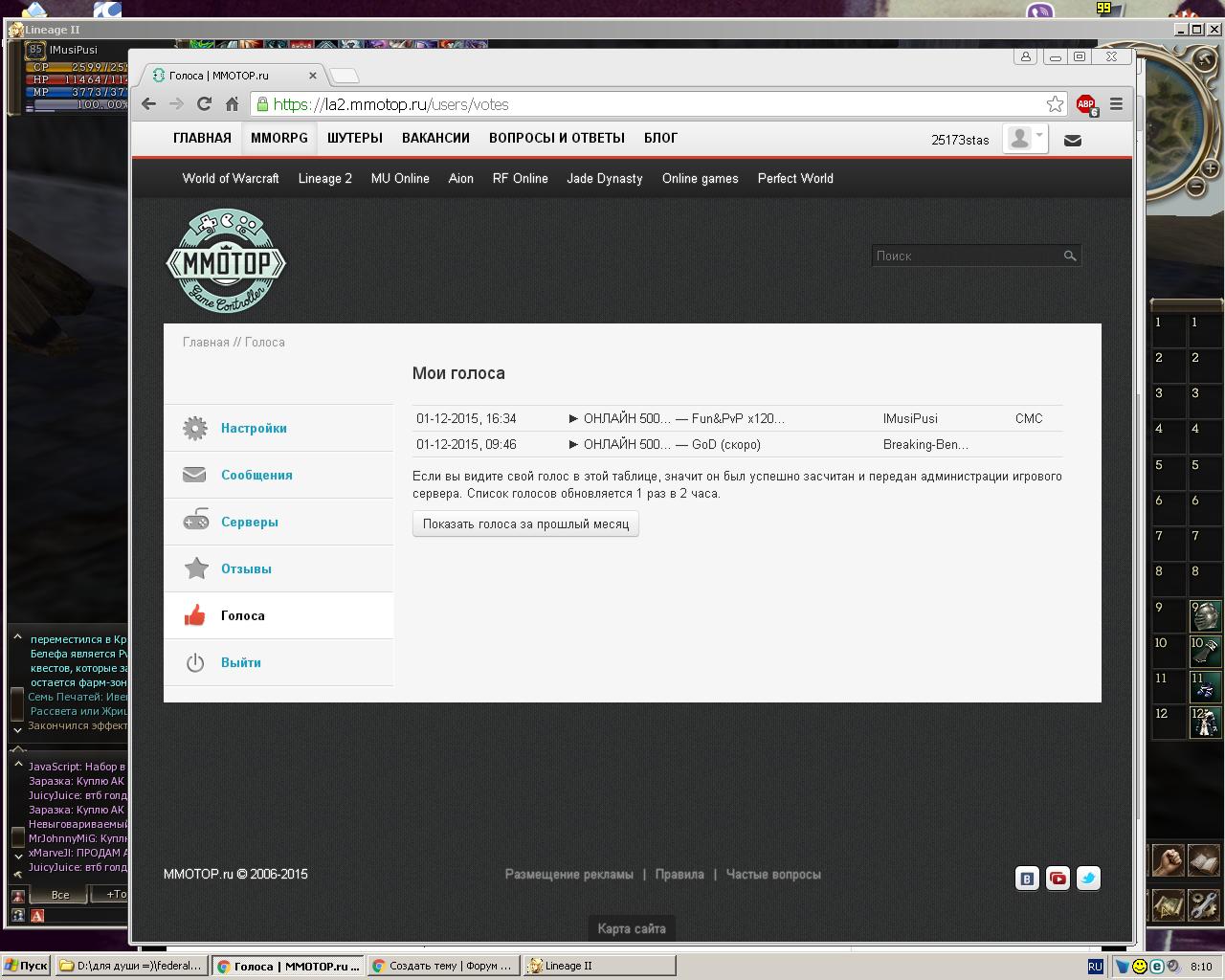Switch to Lineage II taskbar window
Image resolution: width=1225 pixels, height=980 pixels.
[598, 966]
